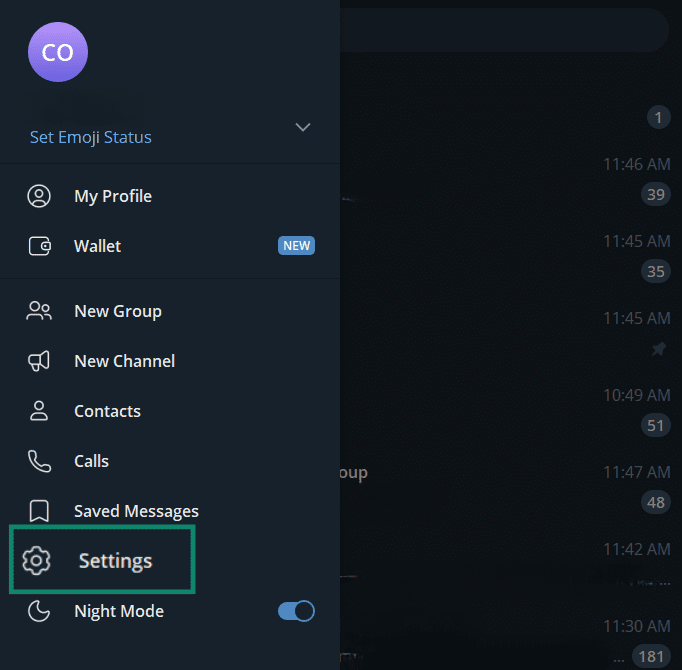
Task: Click the Contacts person icon
Action: point(39,411)
